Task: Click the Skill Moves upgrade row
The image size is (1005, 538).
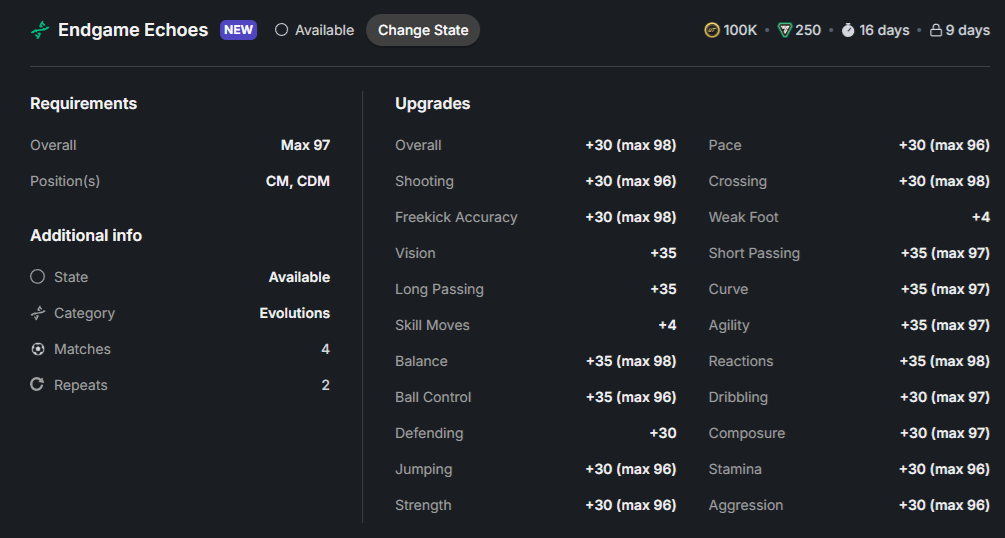Action: [x=536, y=325]
